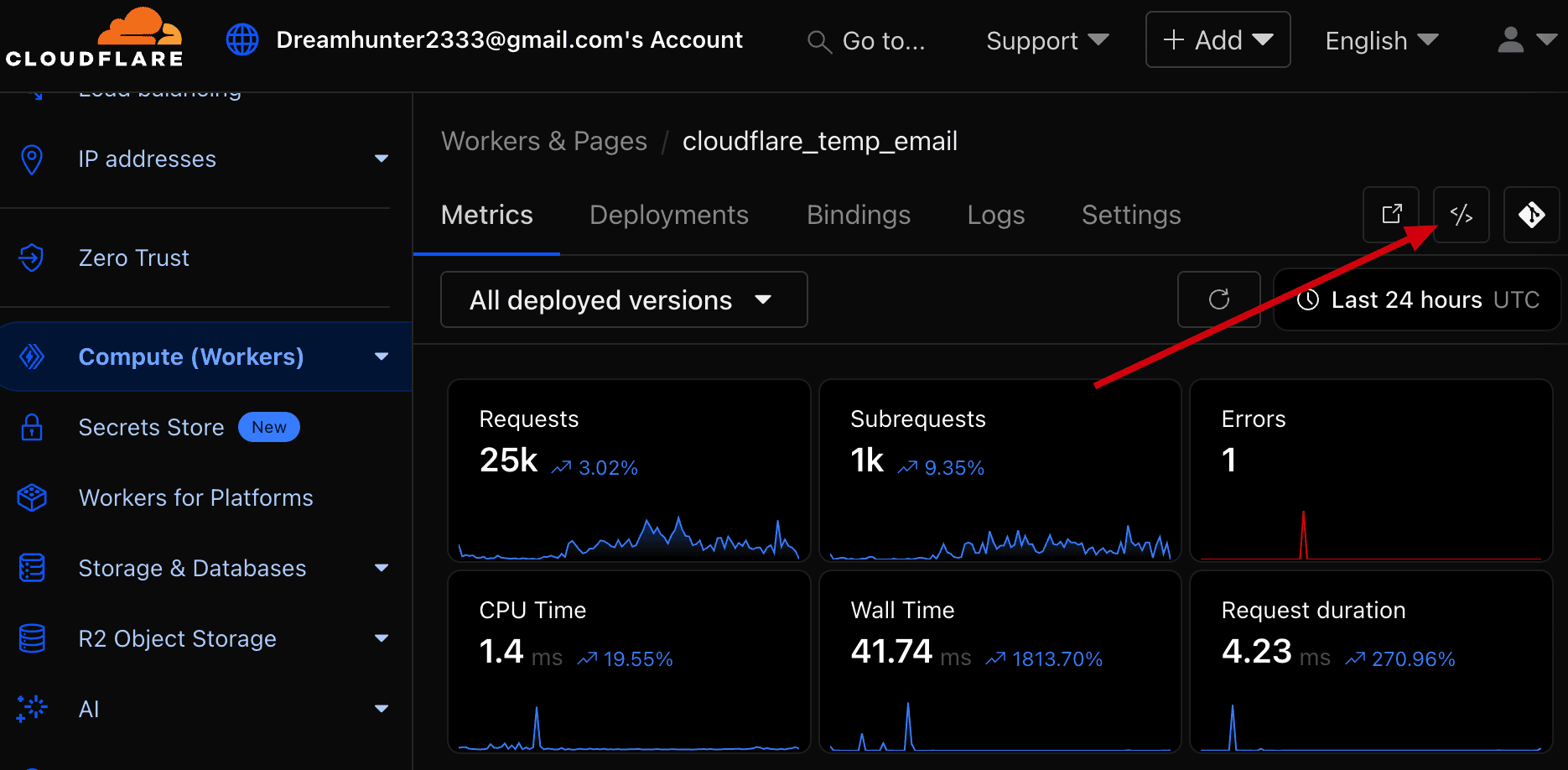Open the user profile icon menu

coord(1524,39)
